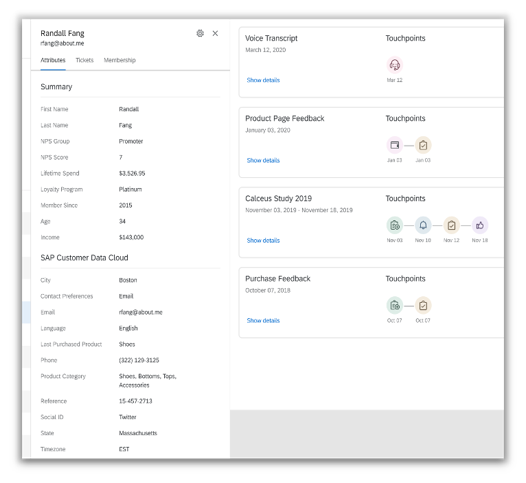
Task: Show details for Calceus Study 2019
Action: coord(263,240)
